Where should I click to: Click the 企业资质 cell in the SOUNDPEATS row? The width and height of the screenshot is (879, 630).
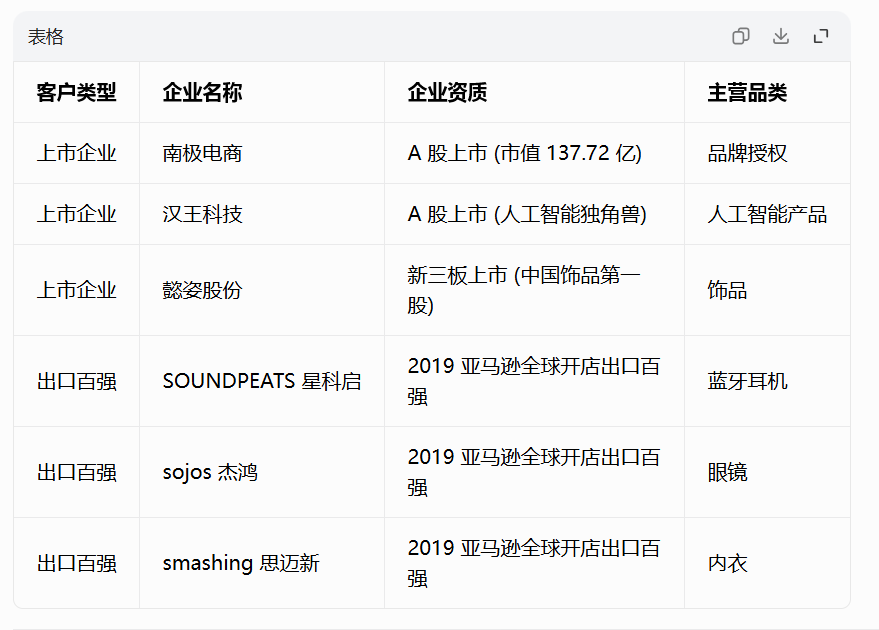click(x=534, y=381)
